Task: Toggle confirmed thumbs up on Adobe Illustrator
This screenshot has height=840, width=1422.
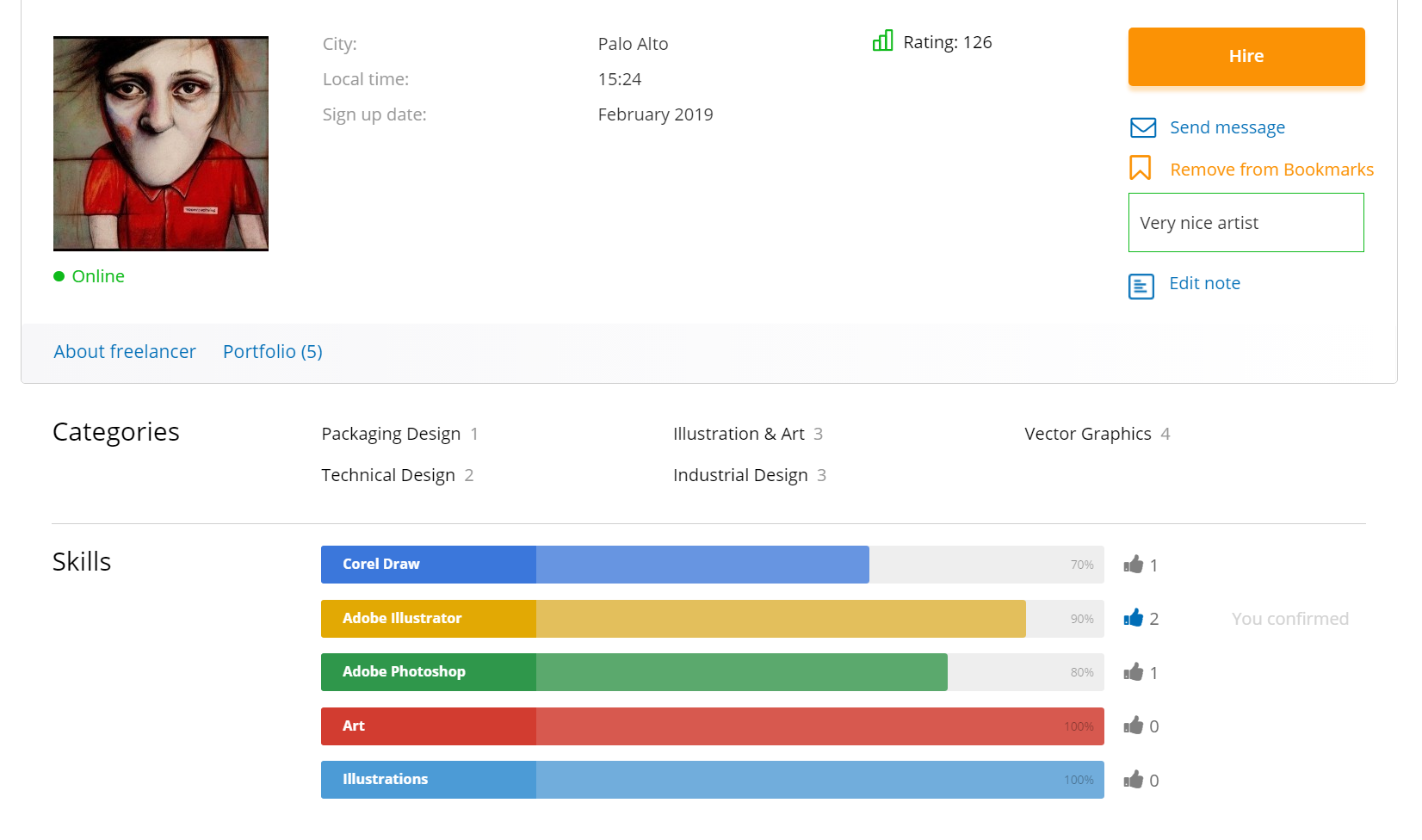Action: (x=1133, y=618)
